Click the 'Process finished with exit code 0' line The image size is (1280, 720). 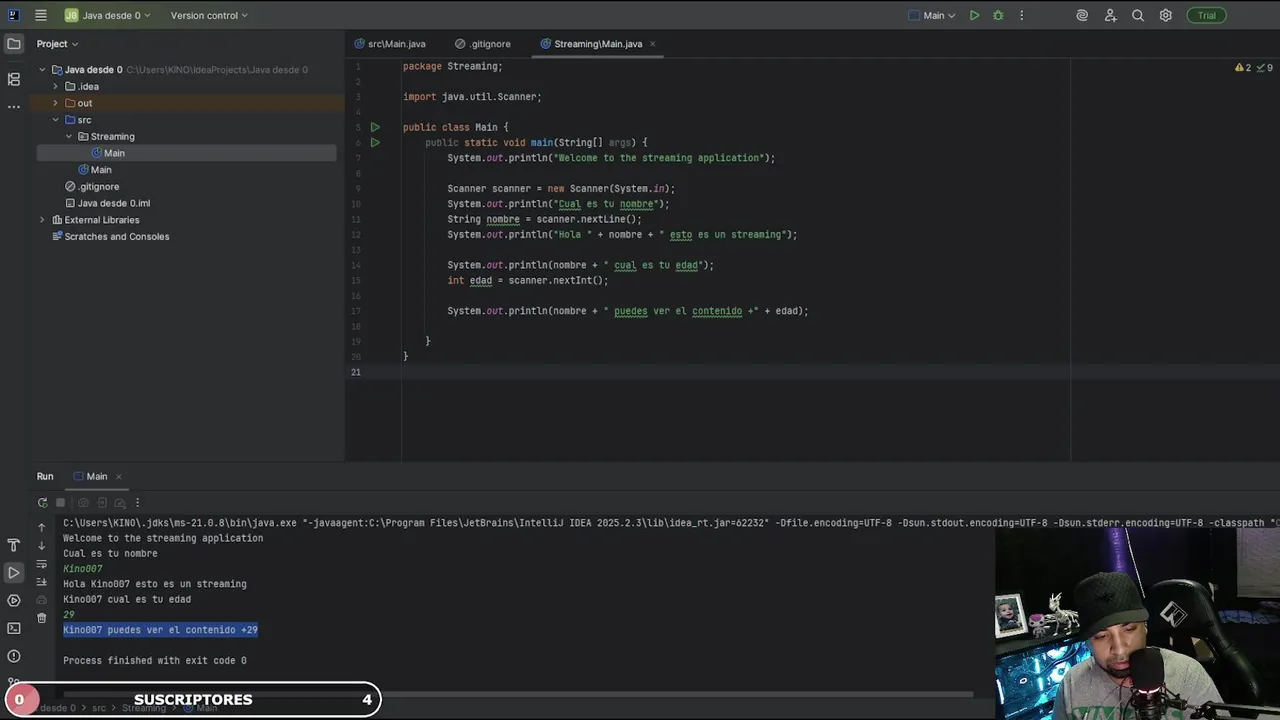coord(155,661)
